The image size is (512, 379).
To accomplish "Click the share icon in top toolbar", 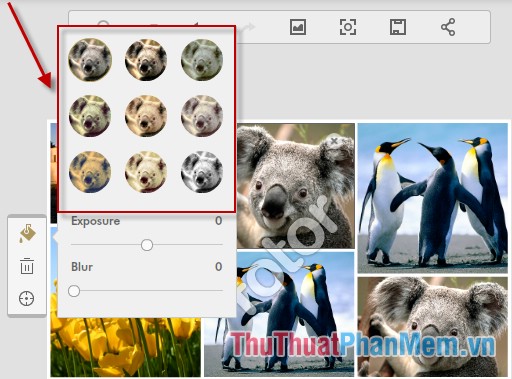I will pyautogui.click(x=448, y=27).
